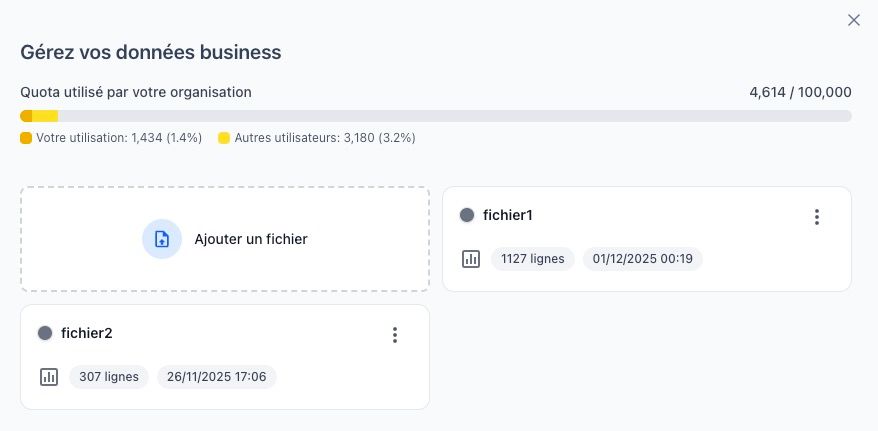This screenshot has width=878, height=431.
Task: Click the yellow 'Autres utilisateurs' legend swatch
Action: [x=224, y=137]
